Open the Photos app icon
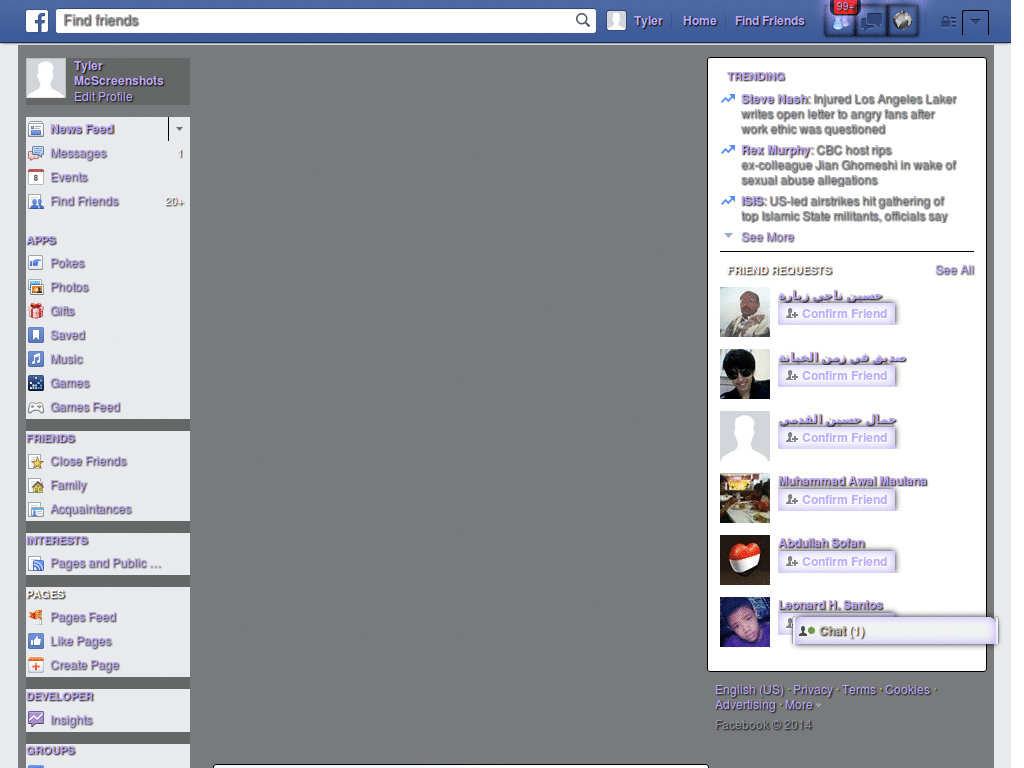This screenshot has width=1024, height=768. pyautogui.click(x=37, y=287)
